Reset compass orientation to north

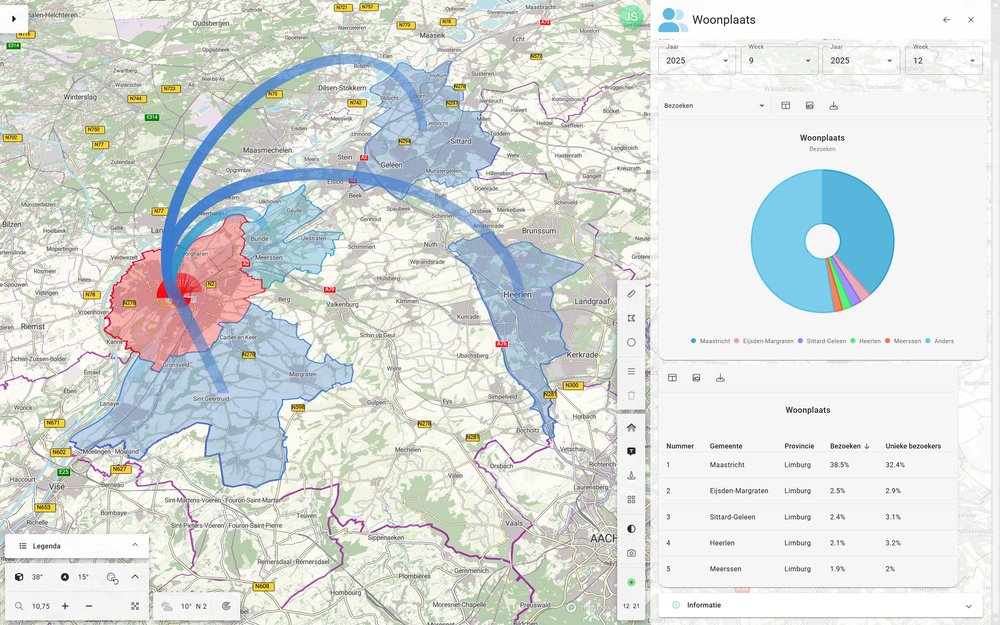coord(65,577)
